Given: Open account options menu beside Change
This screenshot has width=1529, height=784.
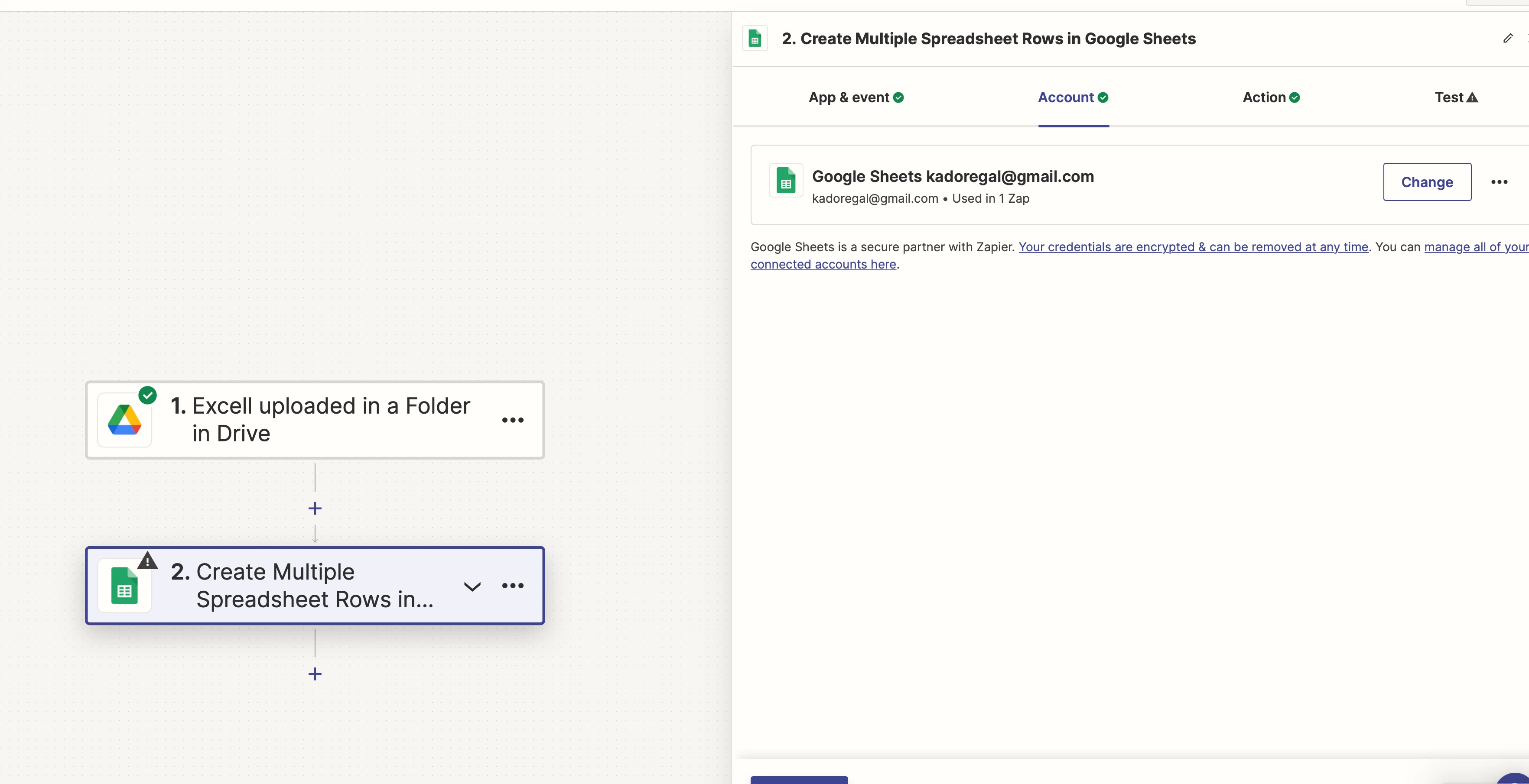Looking at the screenshot, I should pyautogui.click(x=1500, y=182).
